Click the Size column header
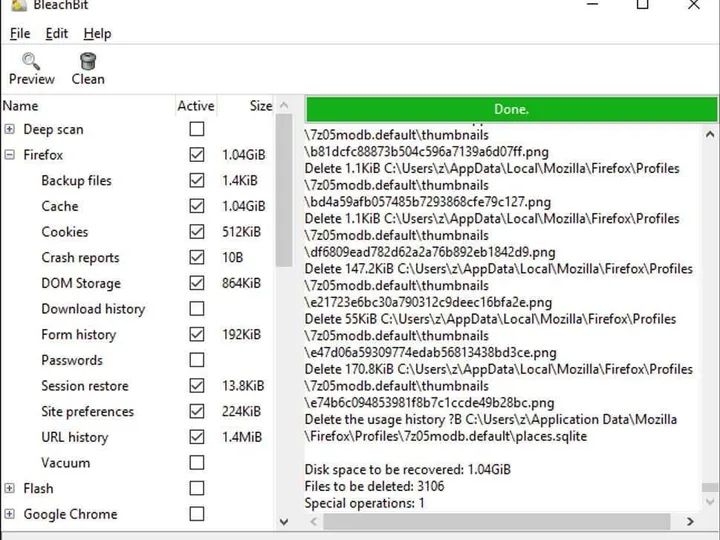 (x=246, y=106)
